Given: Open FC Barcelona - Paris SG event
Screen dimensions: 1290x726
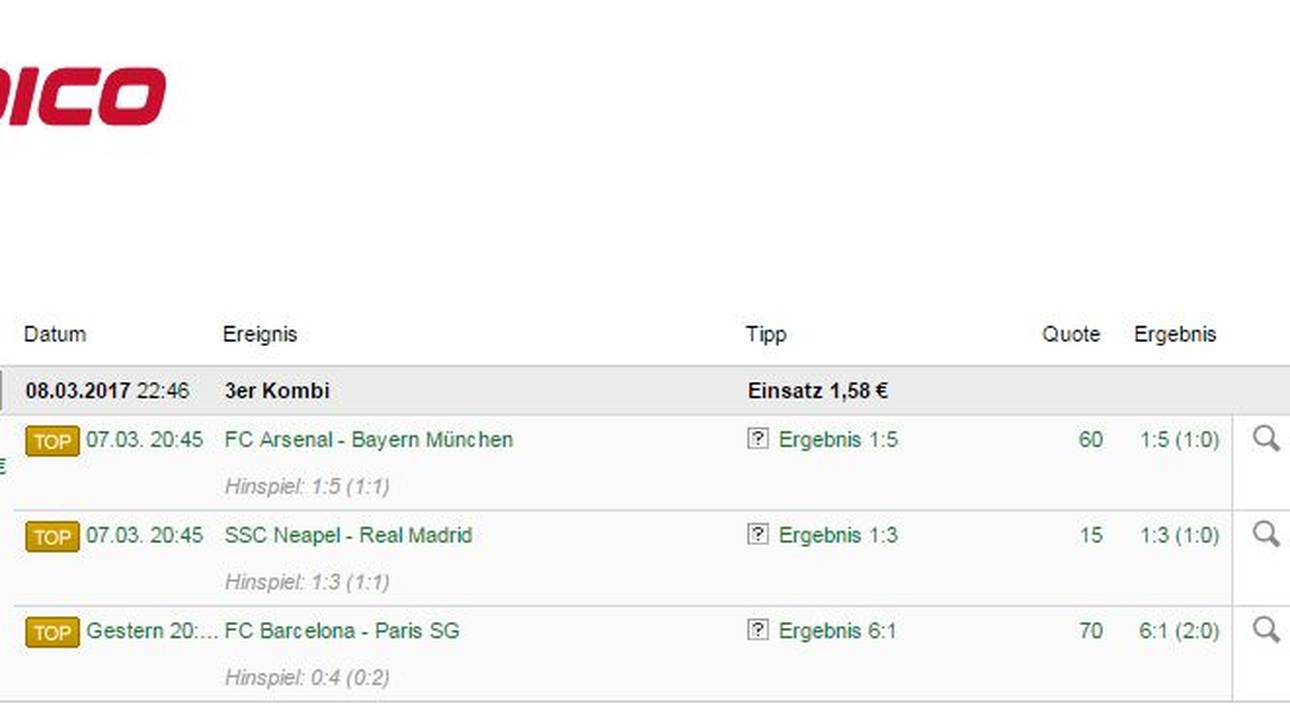Looking at the screenshot, I should (x=342, y=631).
